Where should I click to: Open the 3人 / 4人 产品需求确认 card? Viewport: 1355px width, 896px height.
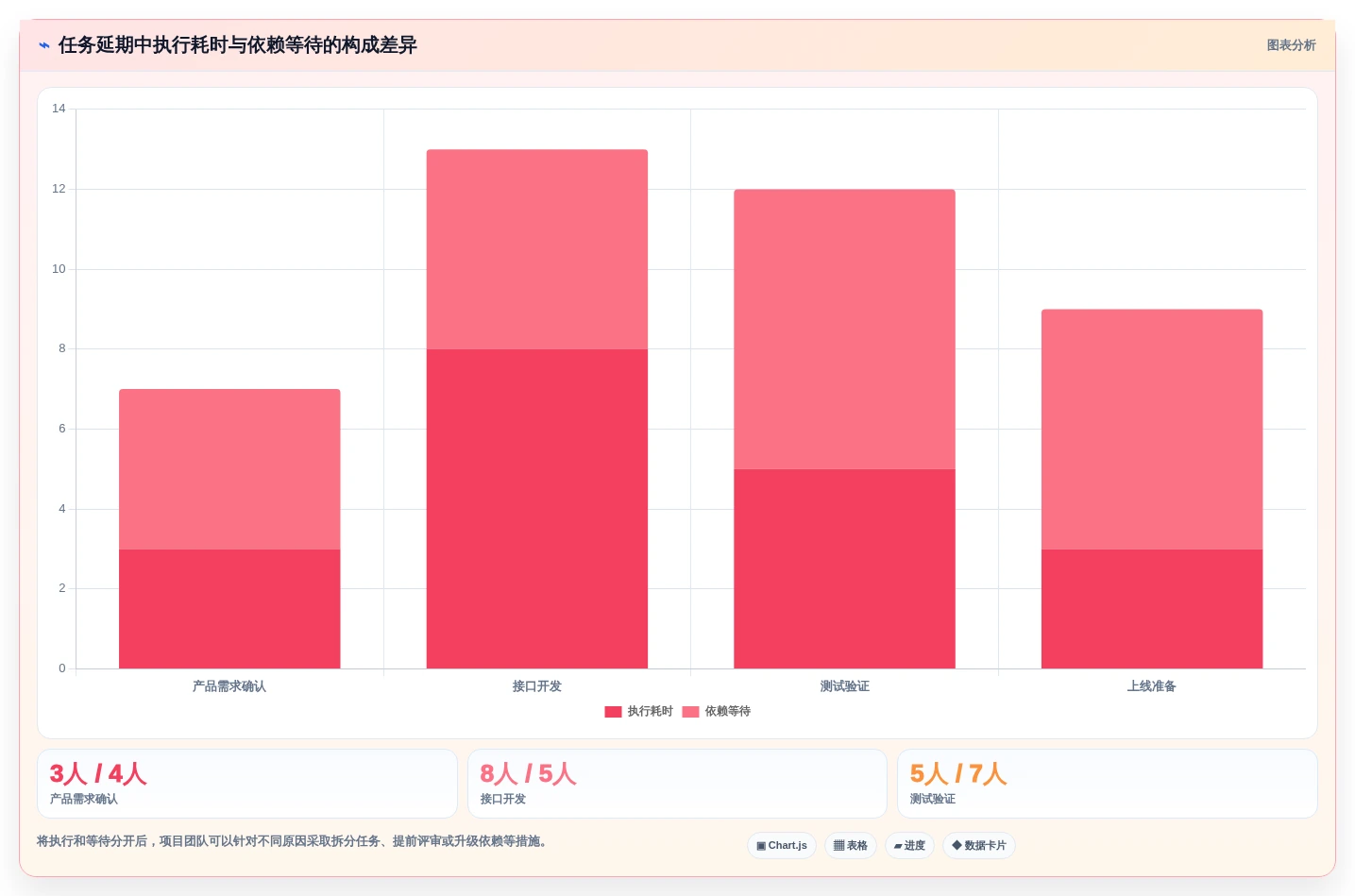[x=247, y=784]
